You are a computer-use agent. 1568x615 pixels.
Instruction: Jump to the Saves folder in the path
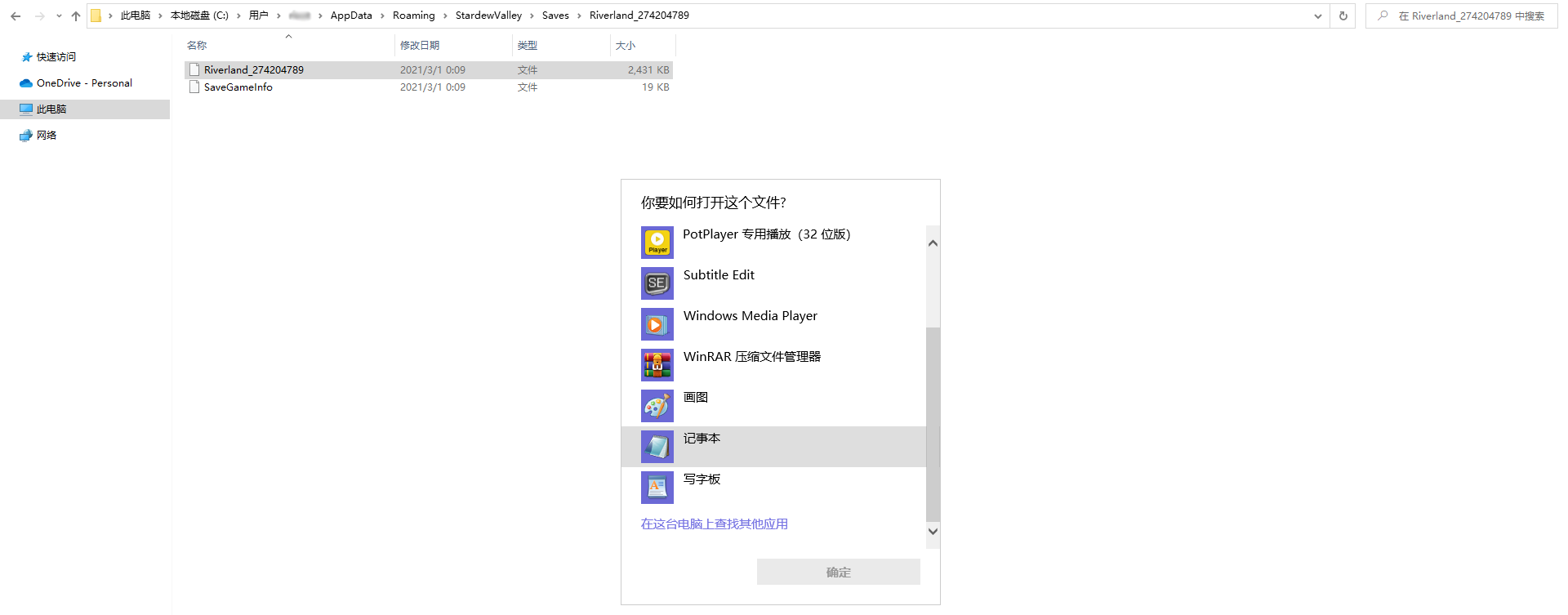[555, 16]
